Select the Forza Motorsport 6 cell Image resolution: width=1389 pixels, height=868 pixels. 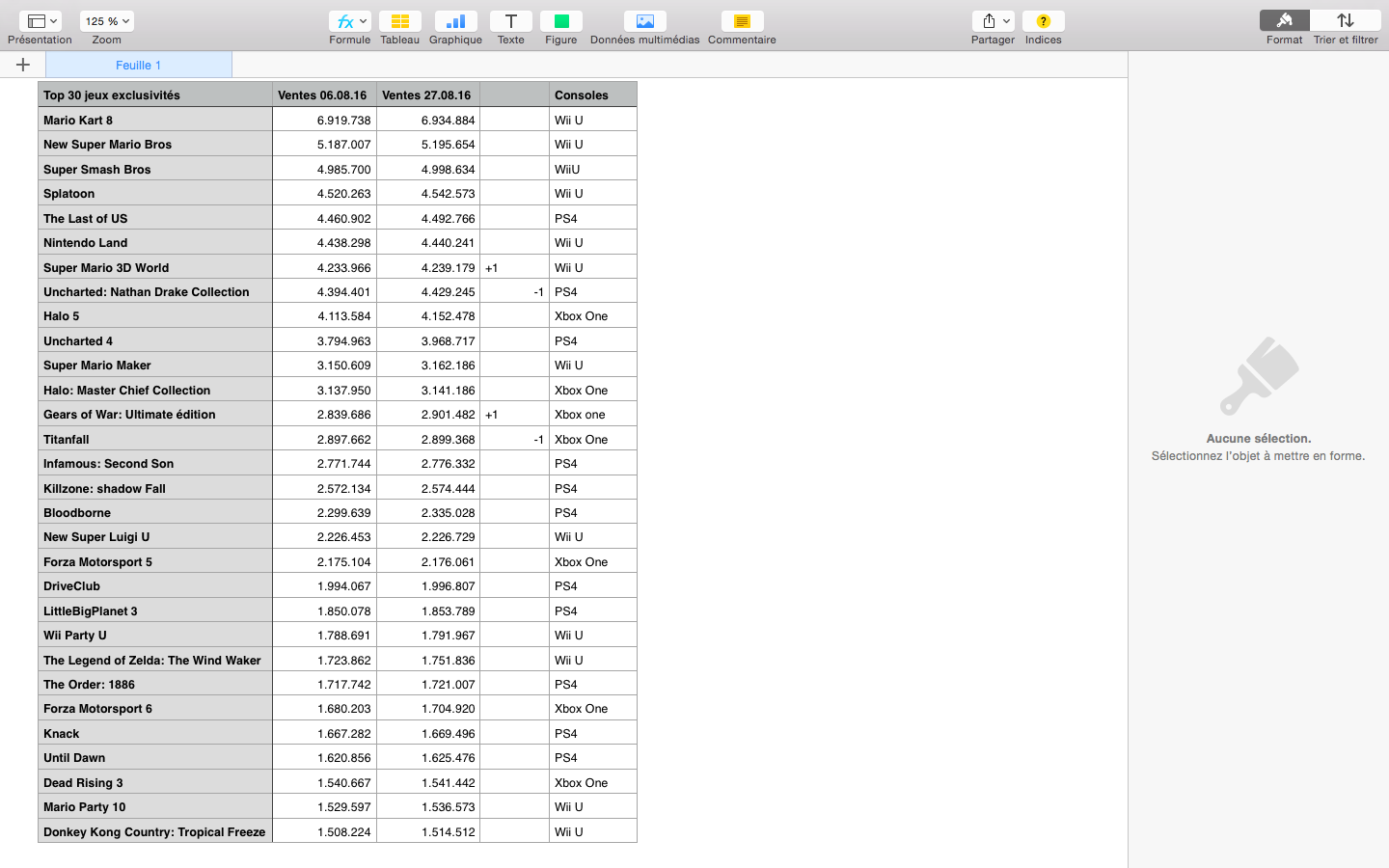(155, 708)
